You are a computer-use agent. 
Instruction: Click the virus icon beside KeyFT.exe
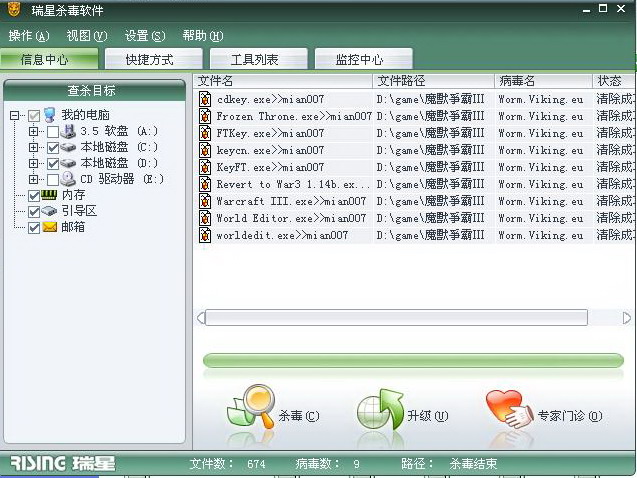[205, 167]
